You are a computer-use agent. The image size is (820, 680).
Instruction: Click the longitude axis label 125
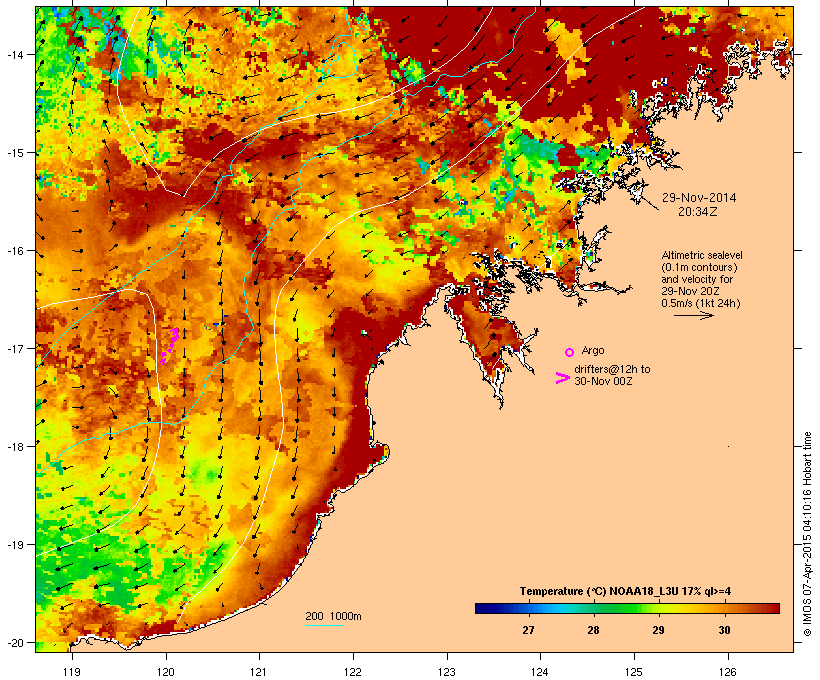coord(634,672)
